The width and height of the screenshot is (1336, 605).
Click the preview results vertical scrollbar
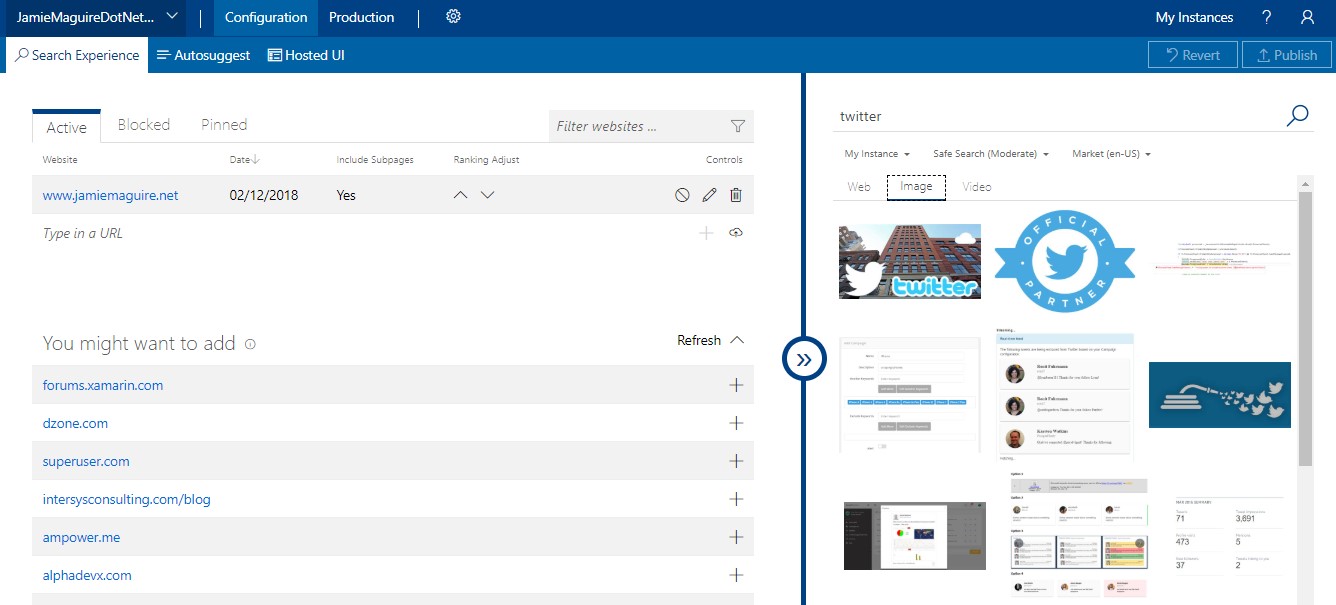pyautogui.click(x=1305, y=330)
